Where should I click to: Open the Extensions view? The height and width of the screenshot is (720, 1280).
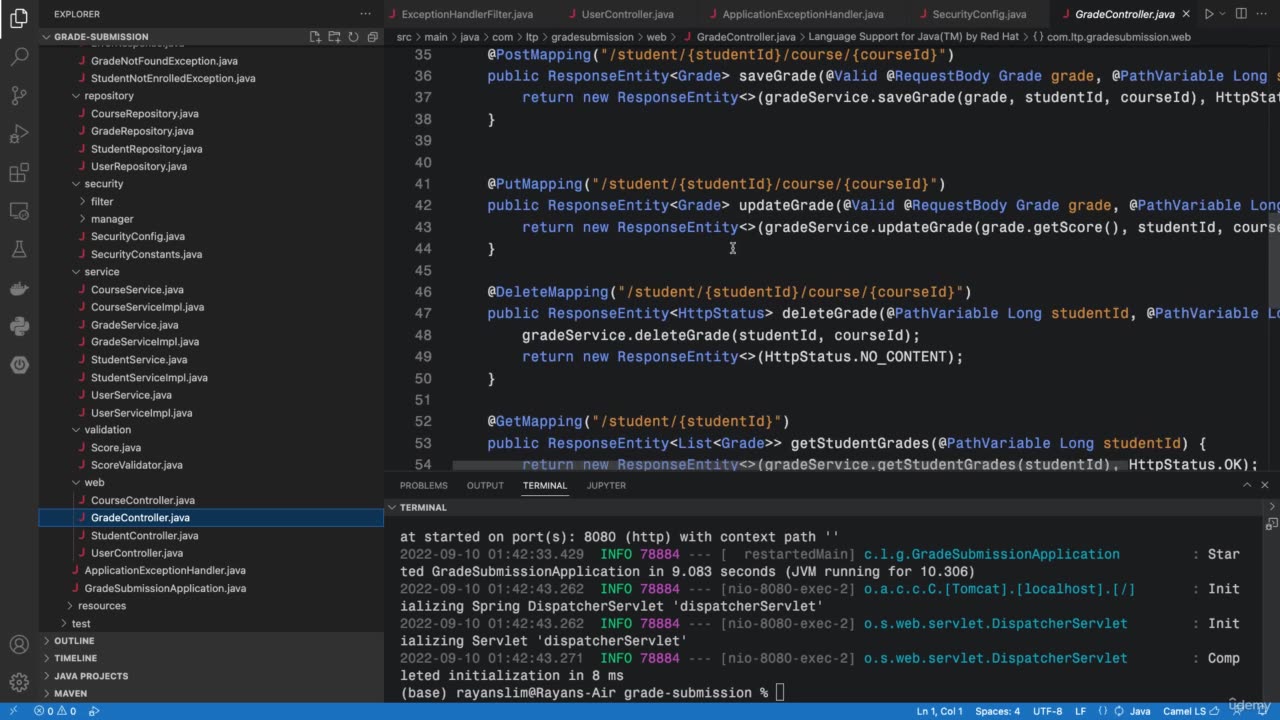[x=19, y=173]
